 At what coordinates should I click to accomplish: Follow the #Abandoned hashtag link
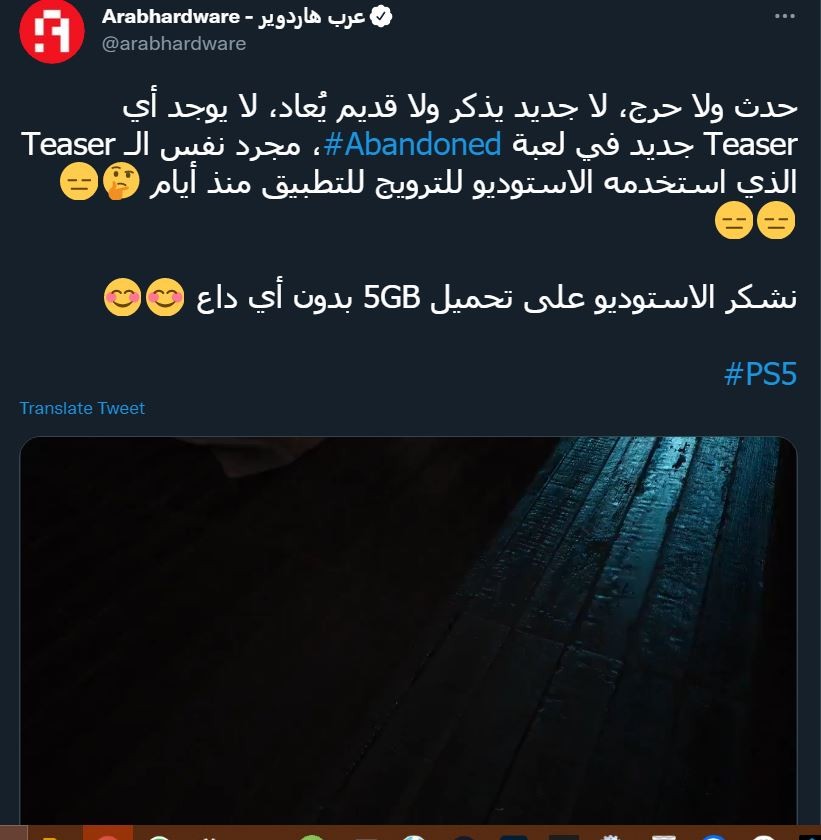[412, 144]
